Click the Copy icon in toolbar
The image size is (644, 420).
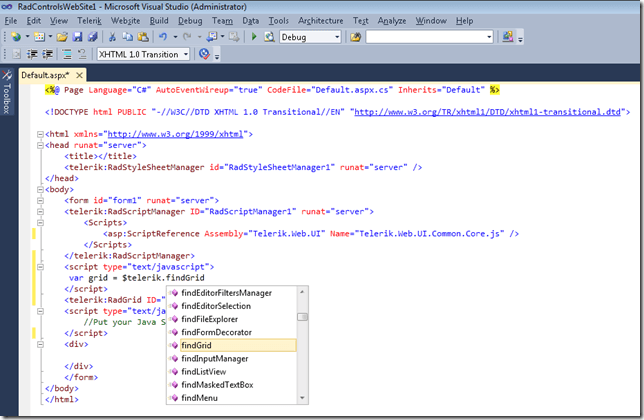tap(128, 37)
